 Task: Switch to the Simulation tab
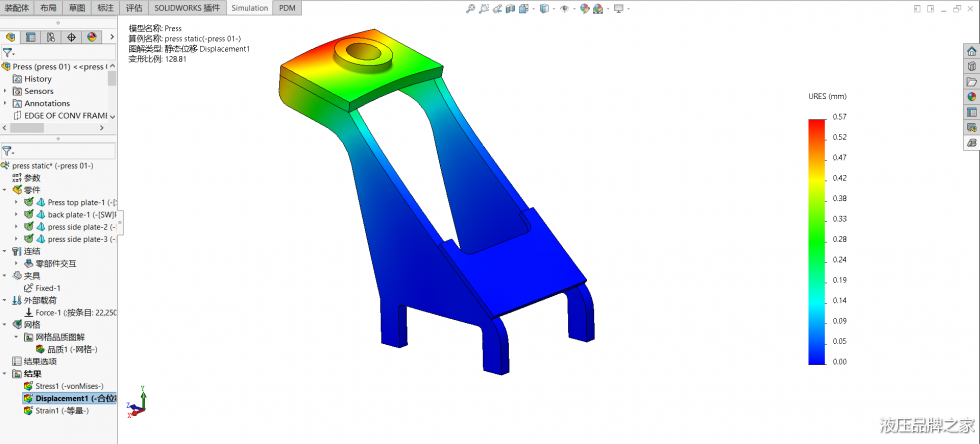(249, 8)
